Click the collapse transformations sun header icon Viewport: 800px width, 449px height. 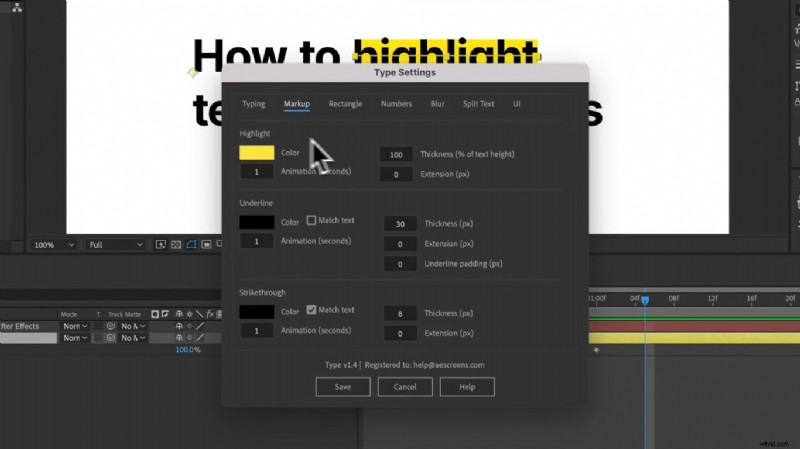coord(189,314)
